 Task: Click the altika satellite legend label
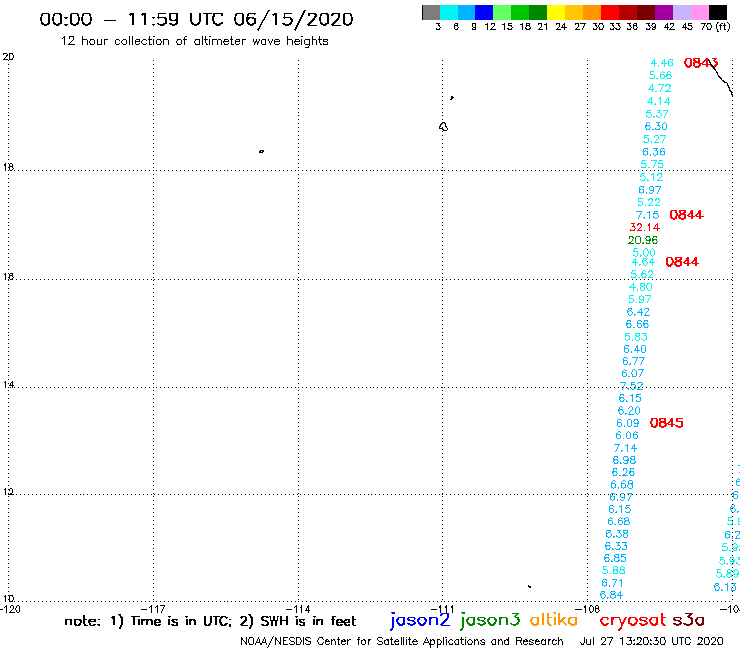[x=554, y=620]
